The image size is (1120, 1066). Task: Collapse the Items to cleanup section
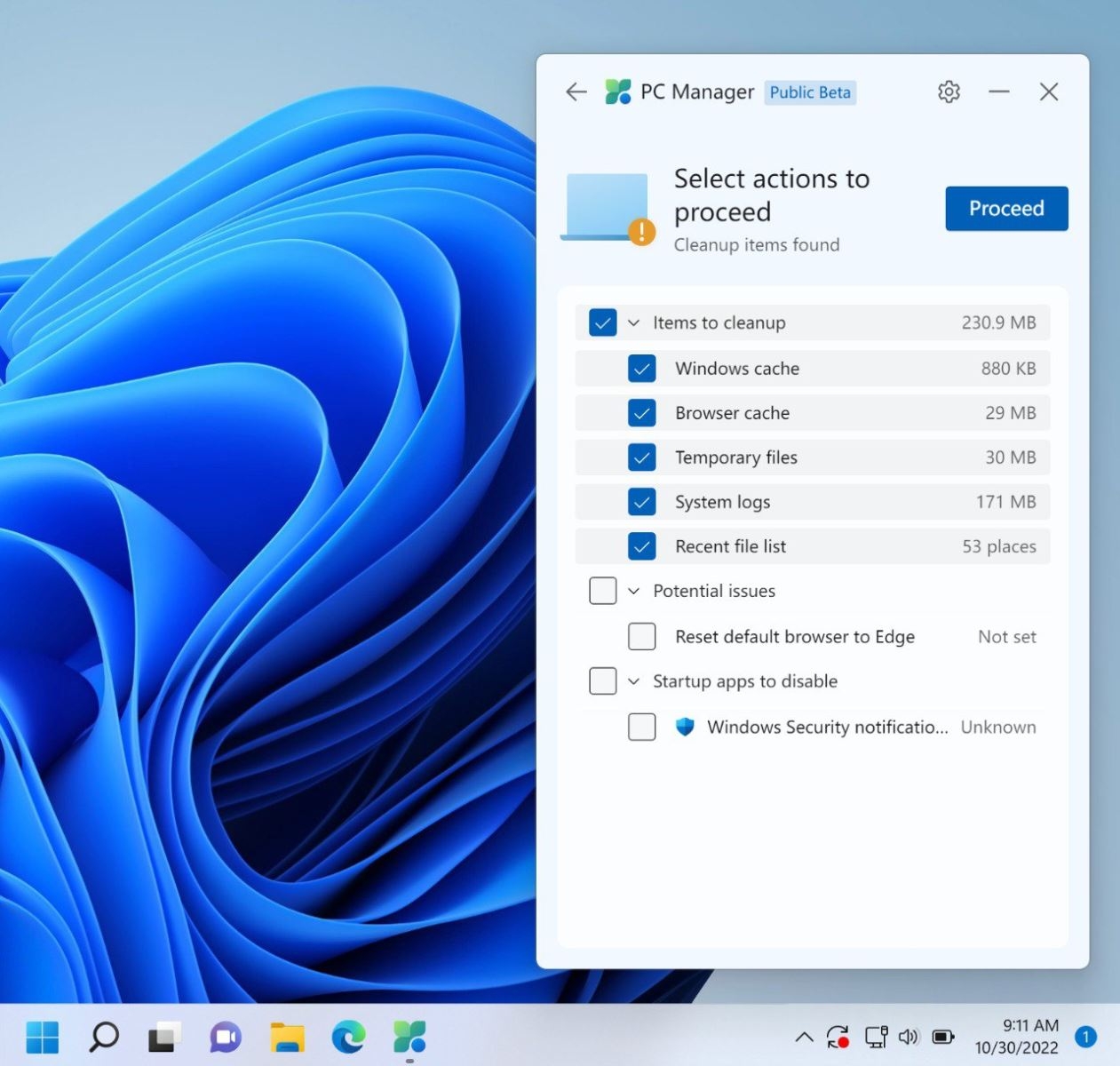click(633, 322)
